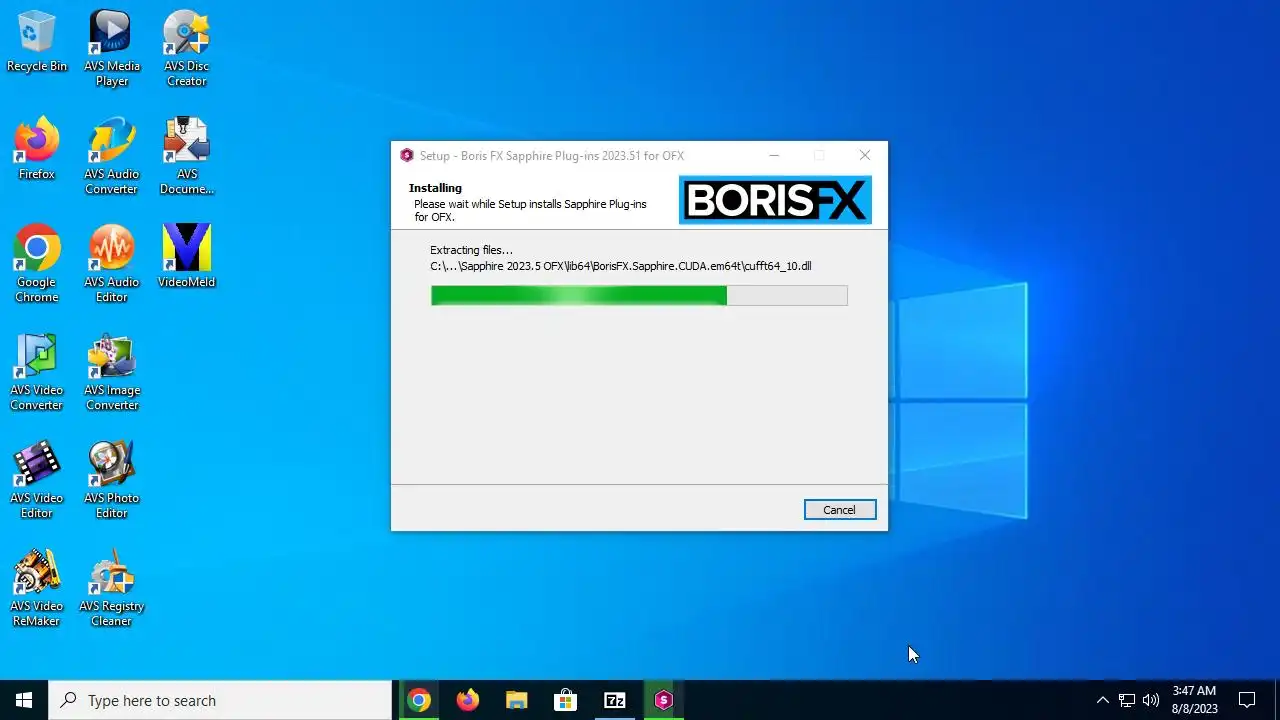Cancel the Sapphire Plug-ins installation

point(840,510)
